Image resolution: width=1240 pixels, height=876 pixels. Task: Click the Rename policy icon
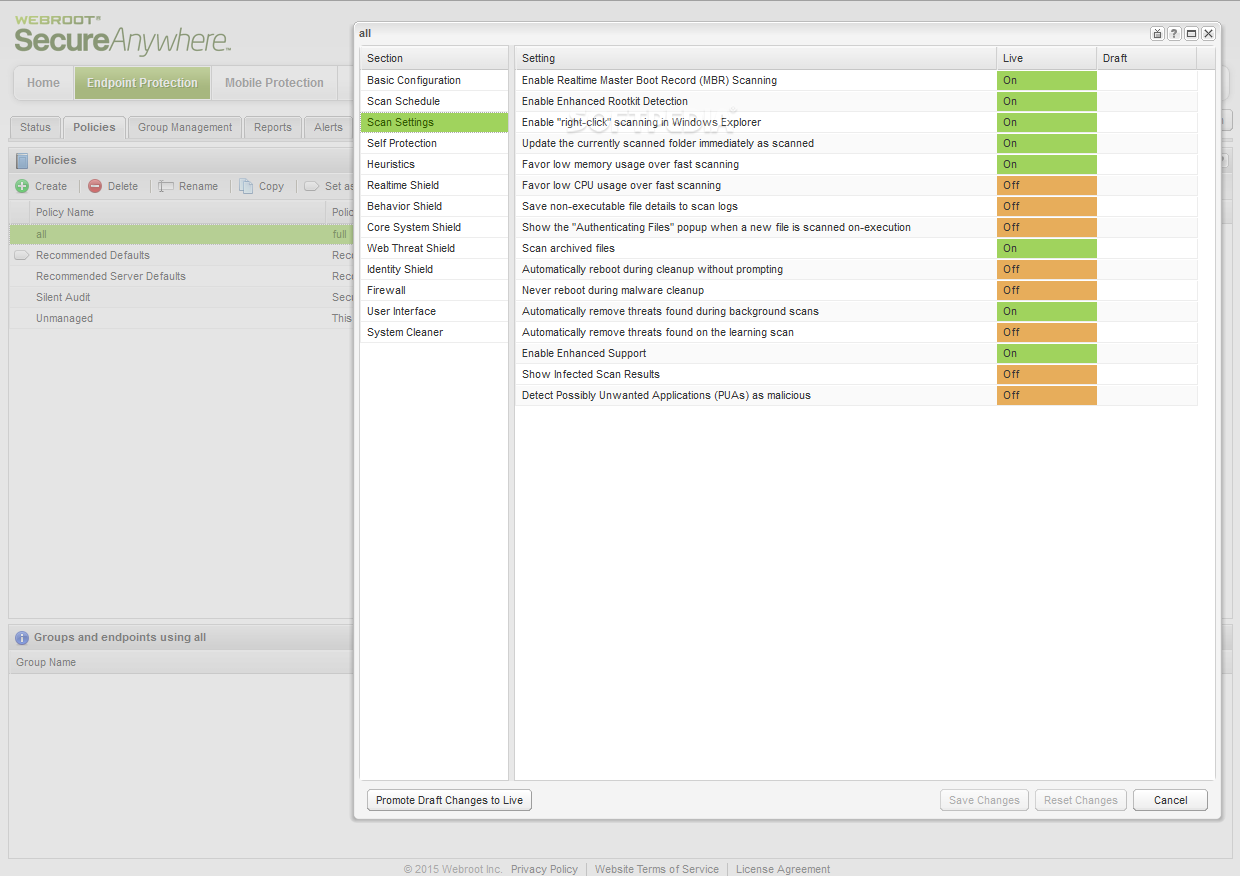tap(166, 186)
